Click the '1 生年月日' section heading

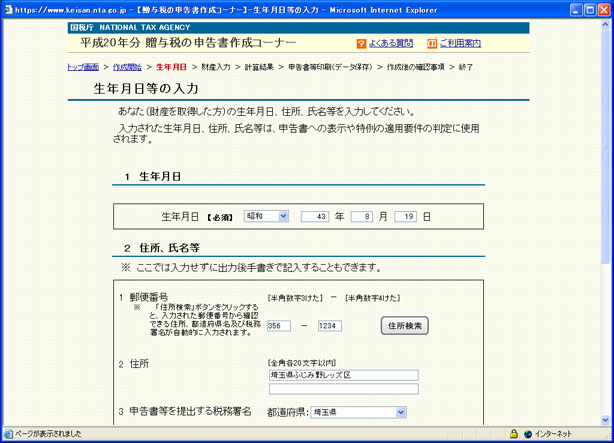153,177
